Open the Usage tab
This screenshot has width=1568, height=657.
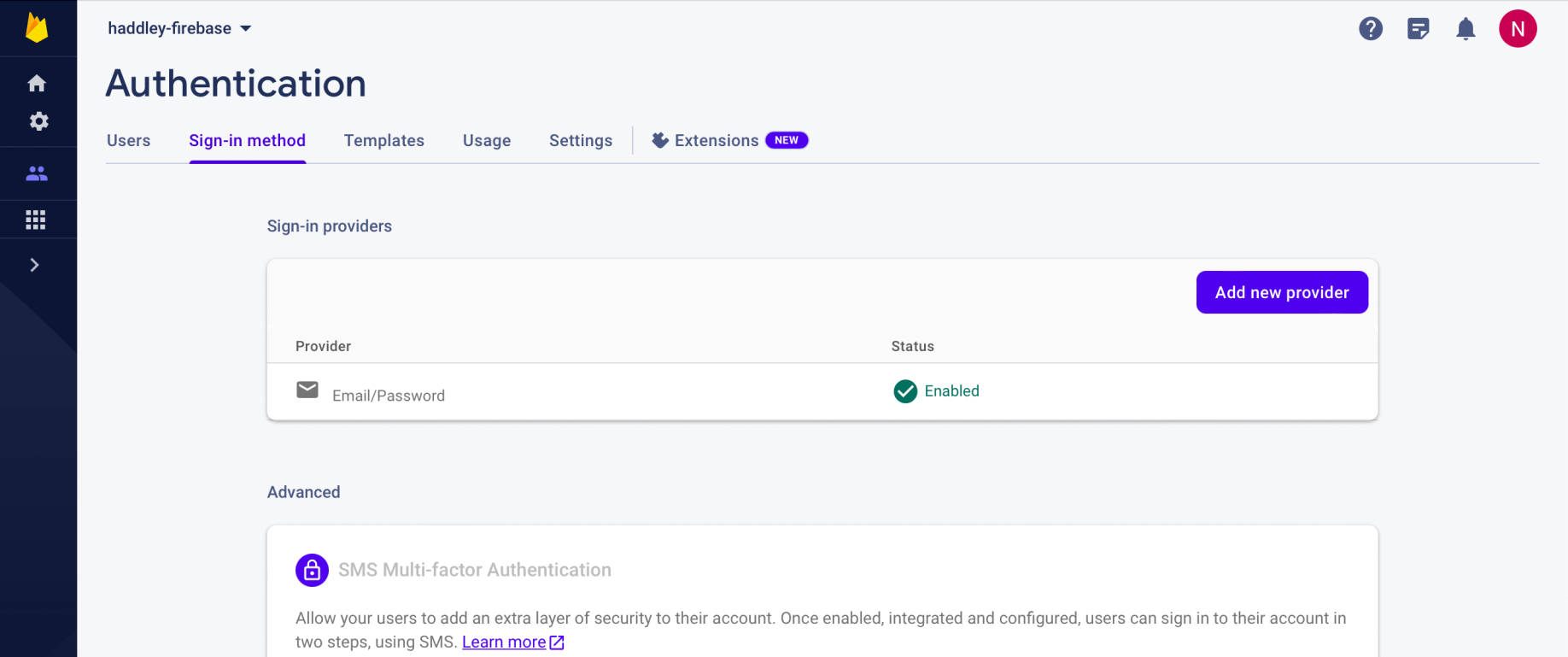pos(487,140)
